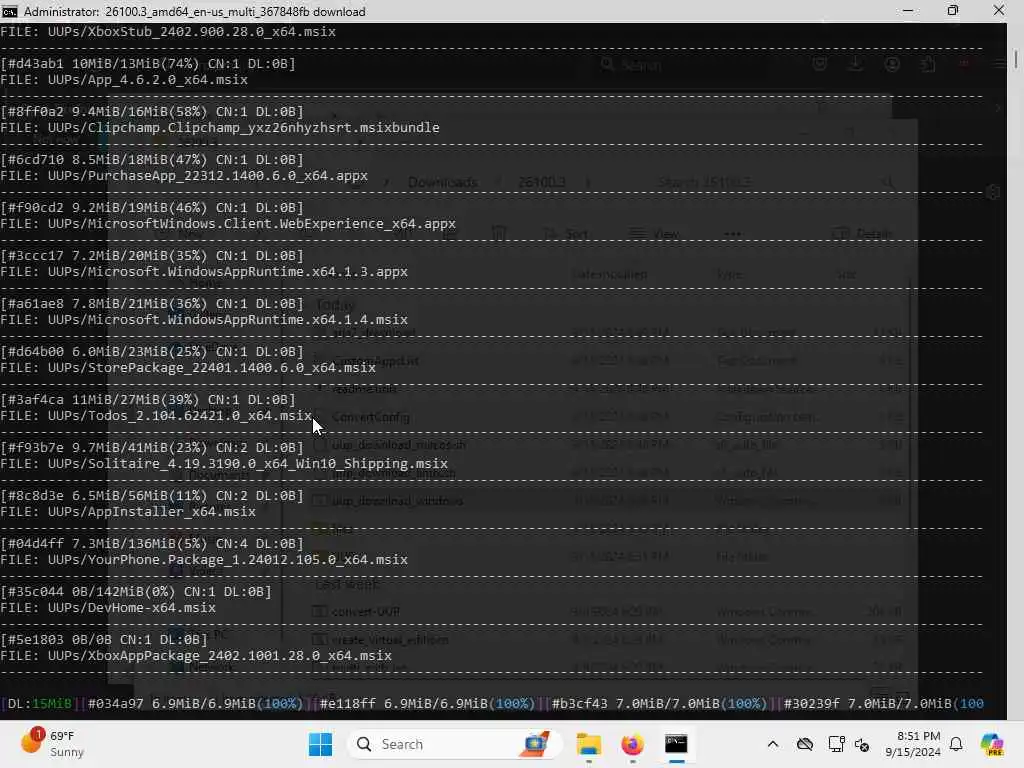
Task: Open File Explorer from the taskbar
Action: (588, 744)
